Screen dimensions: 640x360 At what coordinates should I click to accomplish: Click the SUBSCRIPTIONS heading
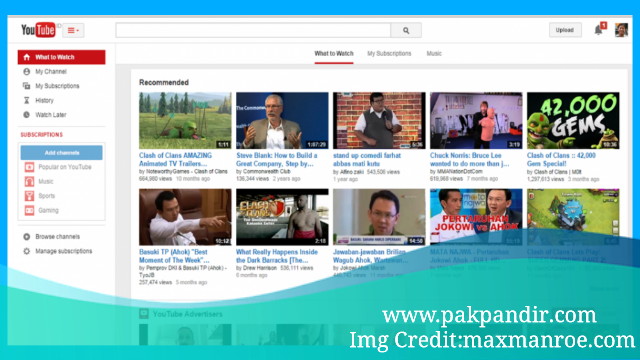click(42, 135)
